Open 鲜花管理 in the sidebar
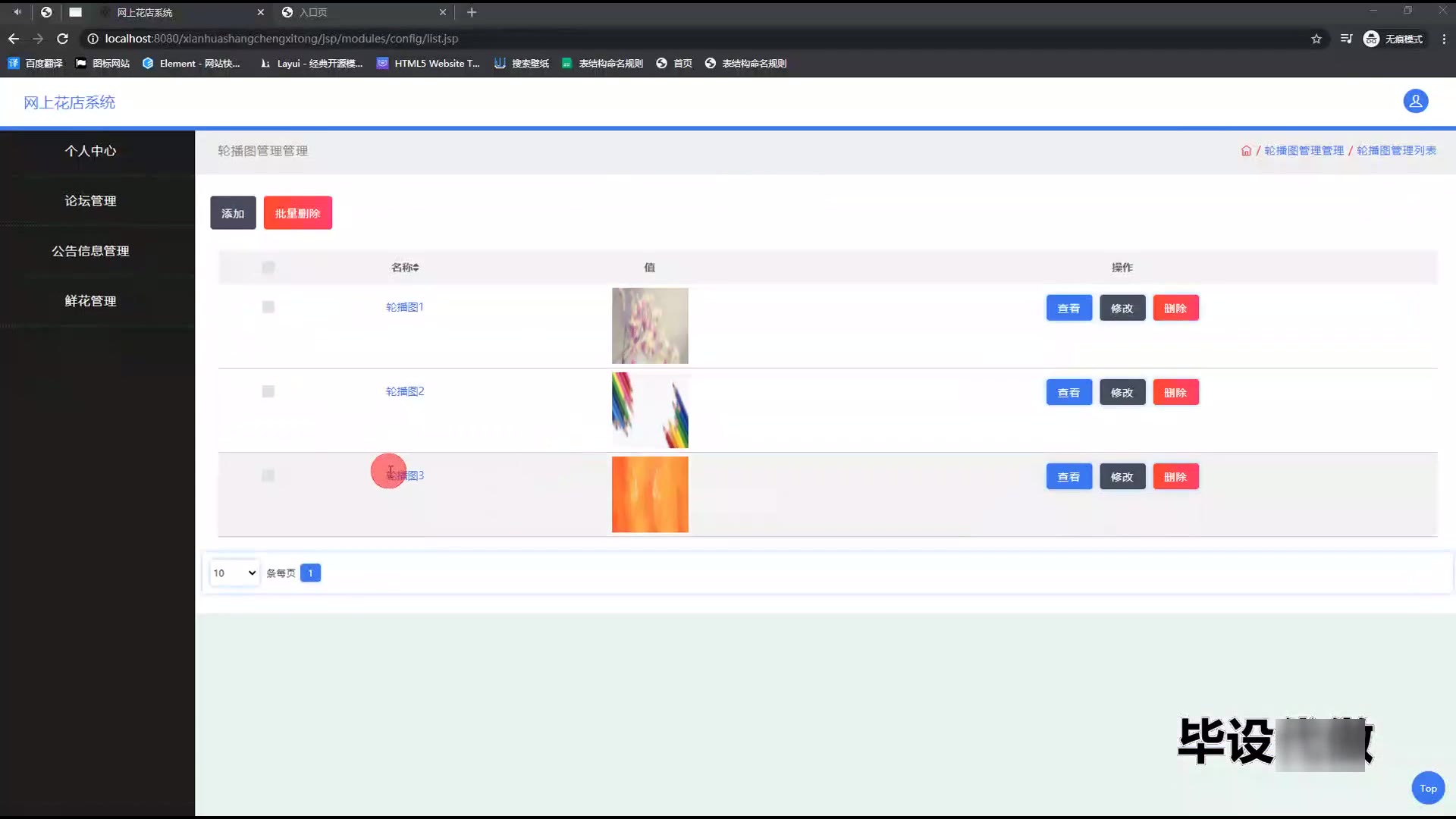1456x819 pixels. 90,301
